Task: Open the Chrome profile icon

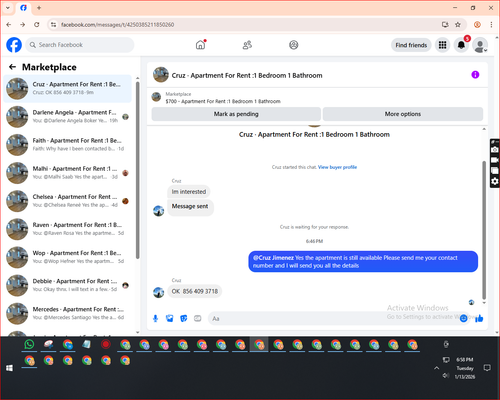Action: [x=477, y=24]
